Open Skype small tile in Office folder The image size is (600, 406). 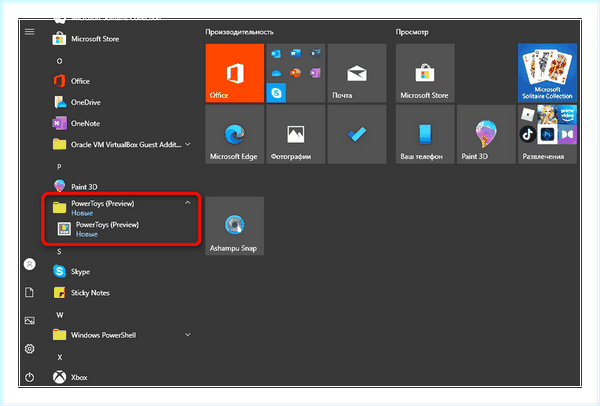click(x=276, y=93)
